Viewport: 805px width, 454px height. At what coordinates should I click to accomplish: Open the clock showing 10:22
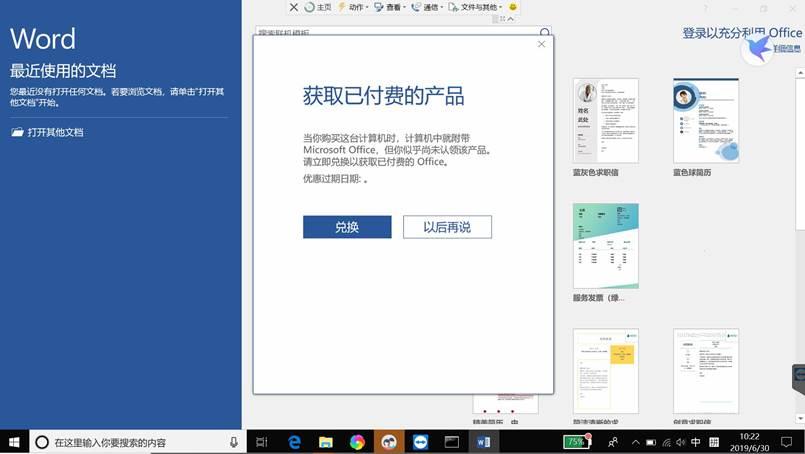pyautogui.click(x=750, y=442)
